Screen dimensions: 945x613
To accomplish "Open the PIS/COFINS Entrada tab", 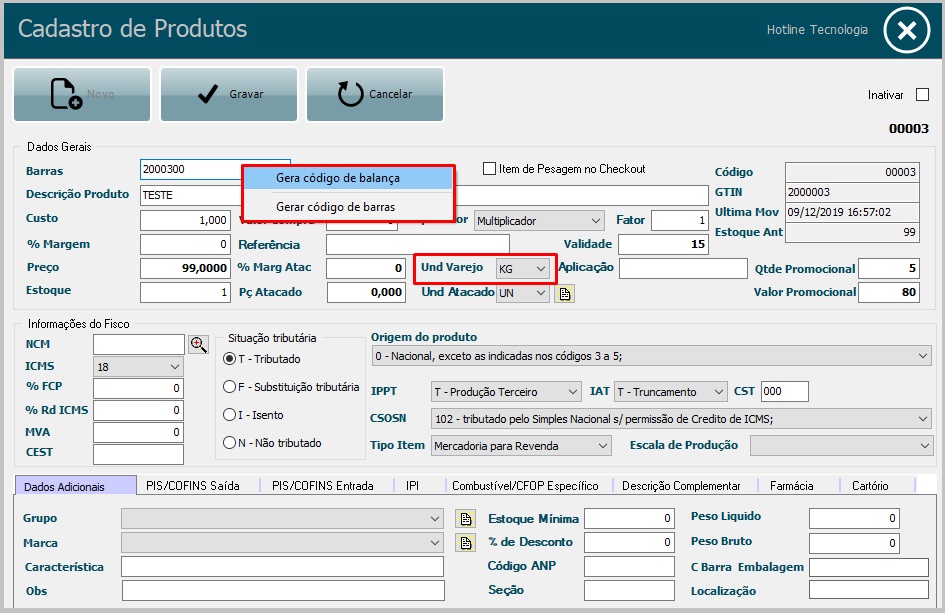I will click(x=323, y=486).
